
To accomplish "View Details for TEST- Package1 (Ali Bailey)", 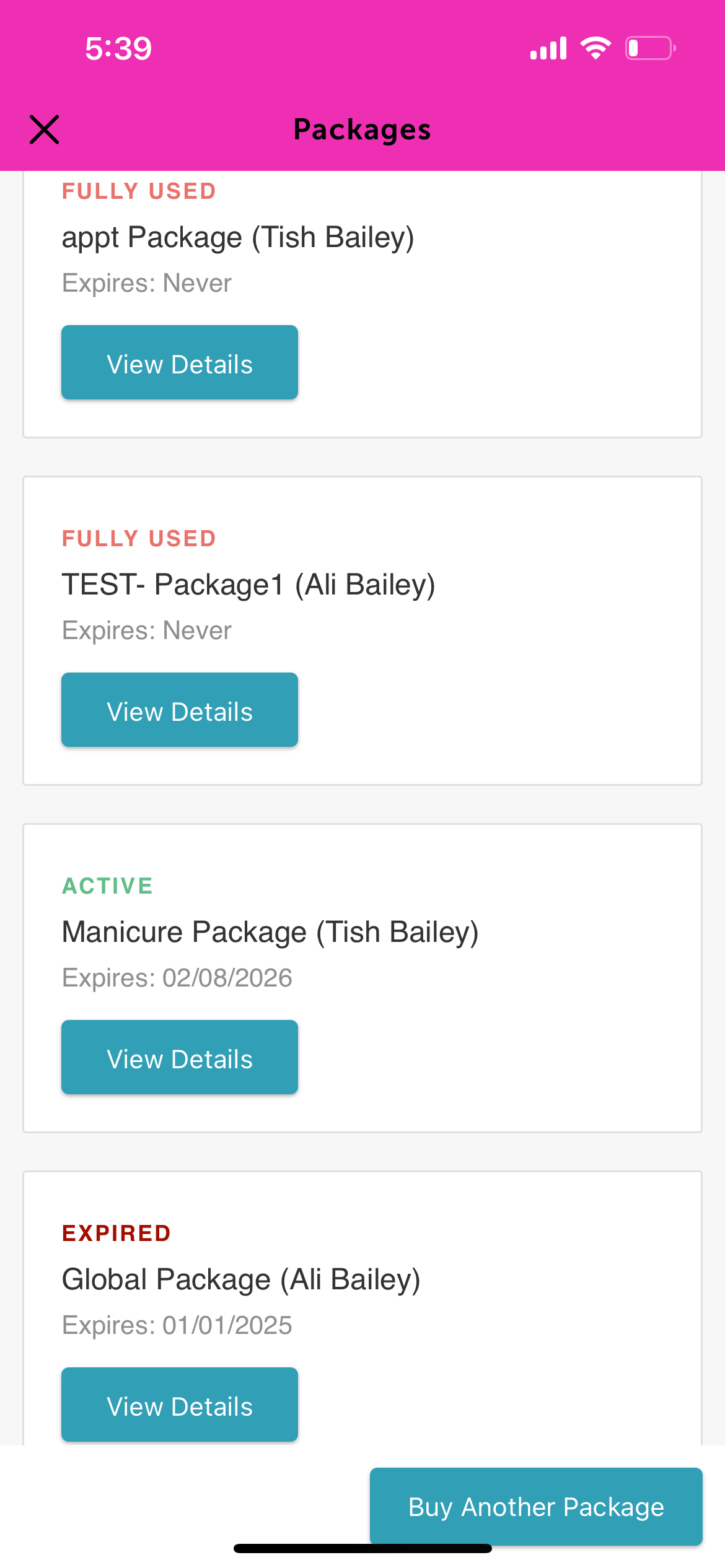I will (x=180, y=710).
